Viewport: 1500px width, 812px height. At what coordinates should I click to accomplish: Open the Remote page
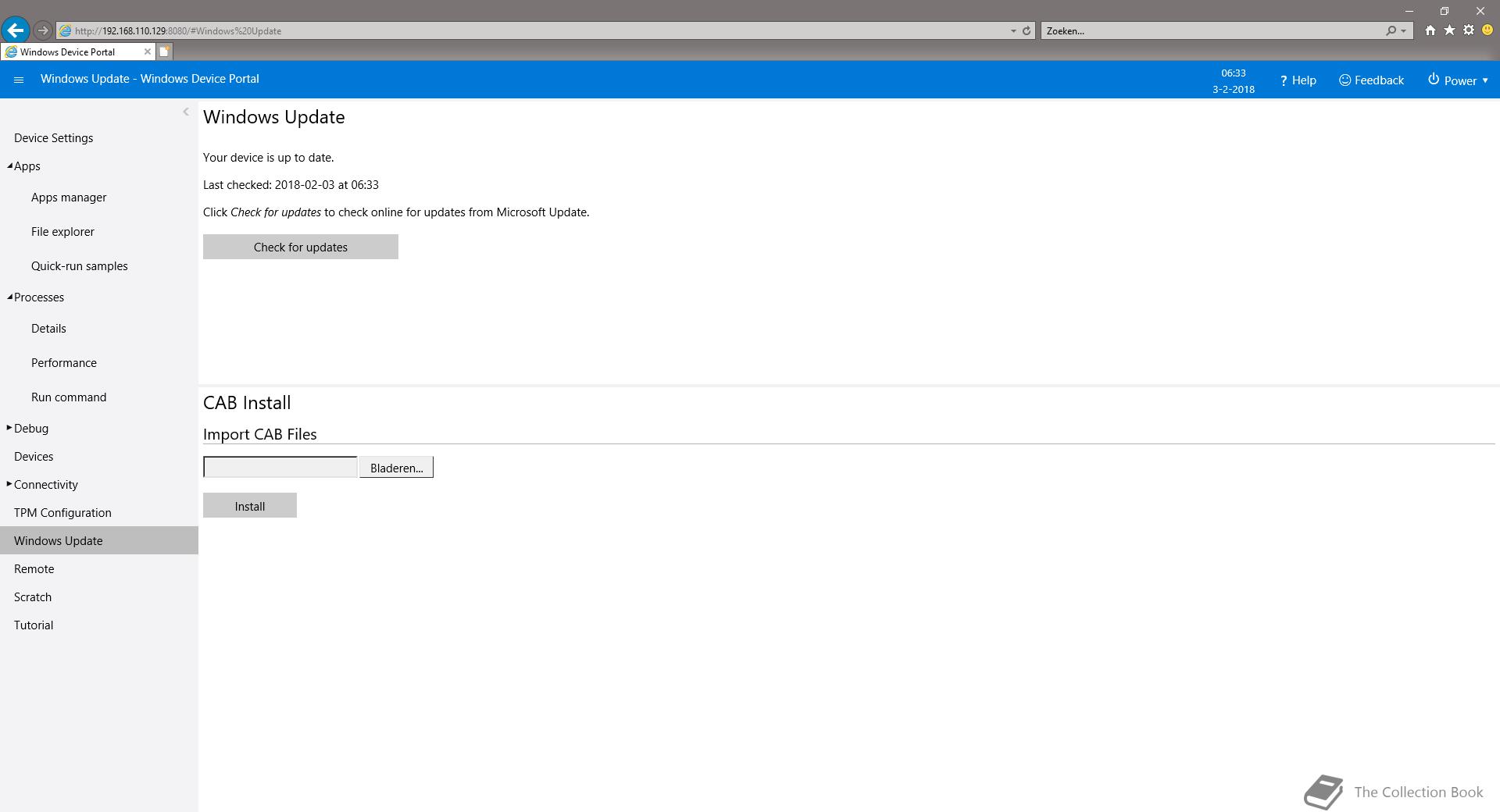click(34, 569)
